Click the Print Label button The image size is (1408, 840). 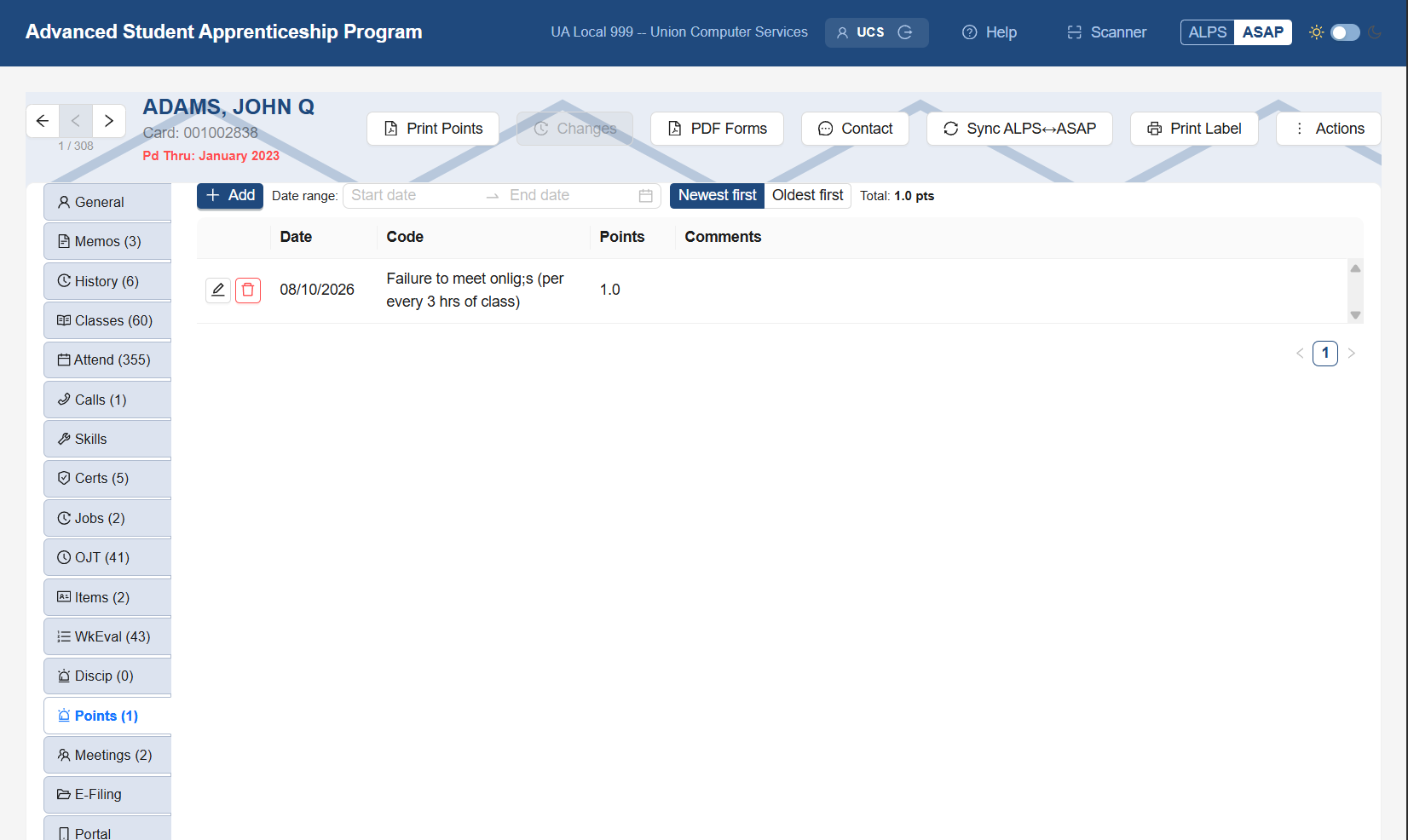click(x=1194, y=129)
